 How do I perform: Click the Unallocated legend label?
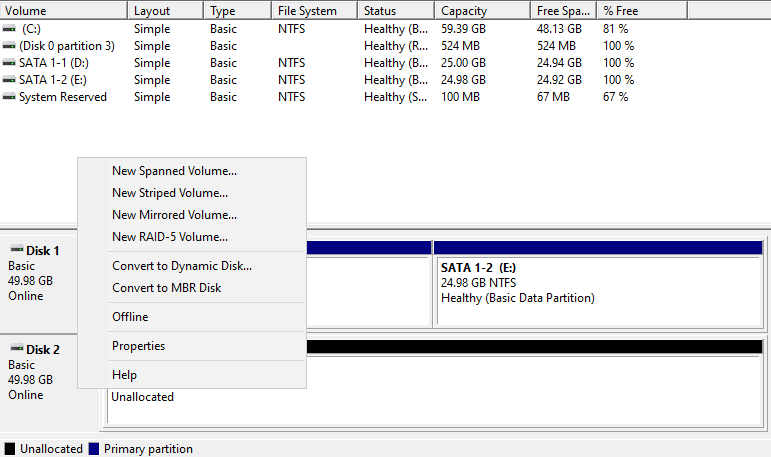point(51,449)
